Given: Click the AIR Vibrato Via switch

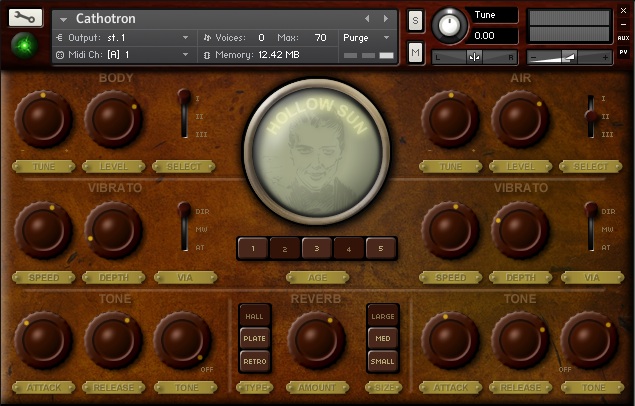Looking at the screenshot, I should [x=591, y=227].
